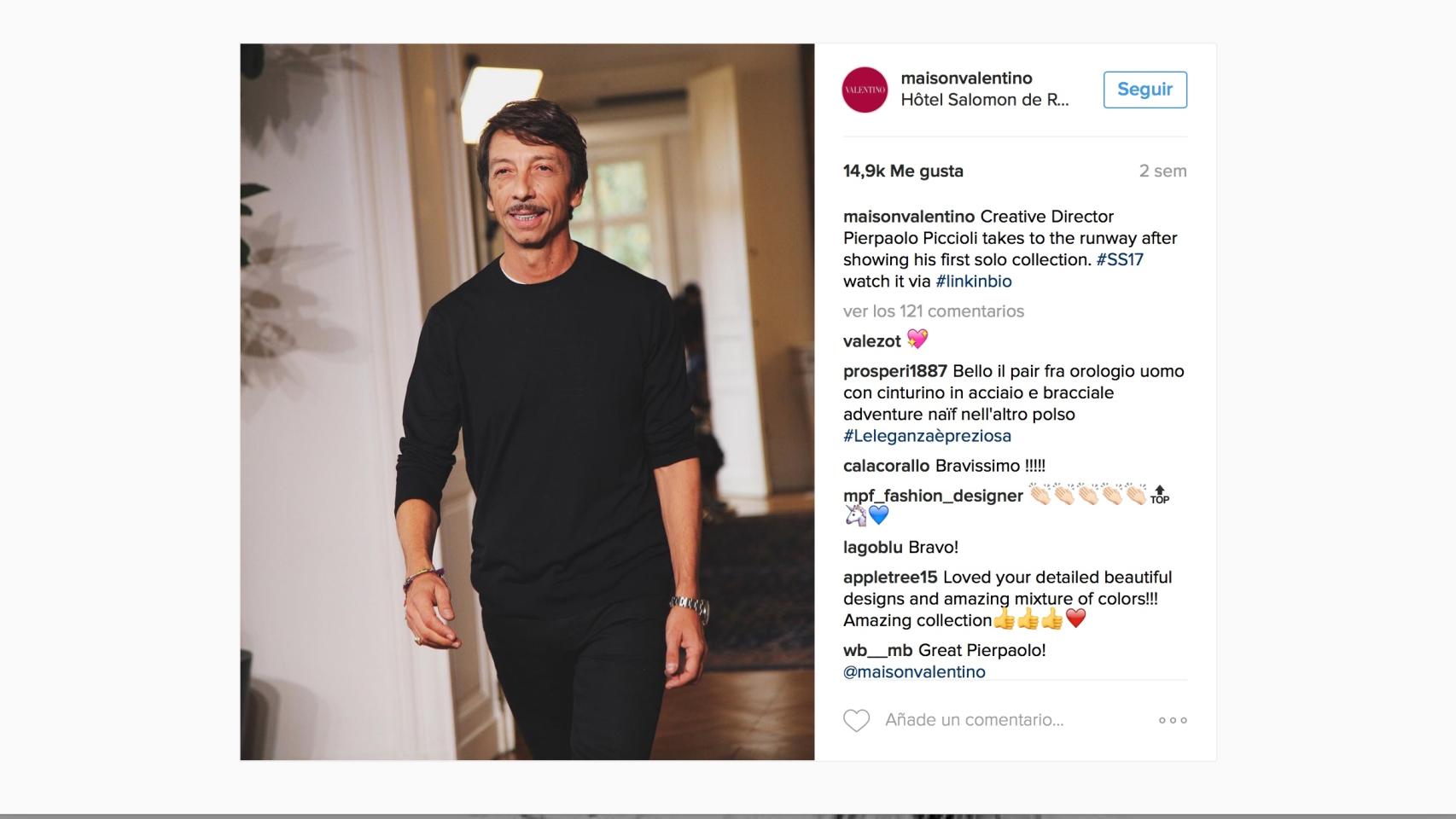Open Hôtel Salomon de R... location link
The width and height of the screenshot is (1456, 819).
click(x=985, y=100)
